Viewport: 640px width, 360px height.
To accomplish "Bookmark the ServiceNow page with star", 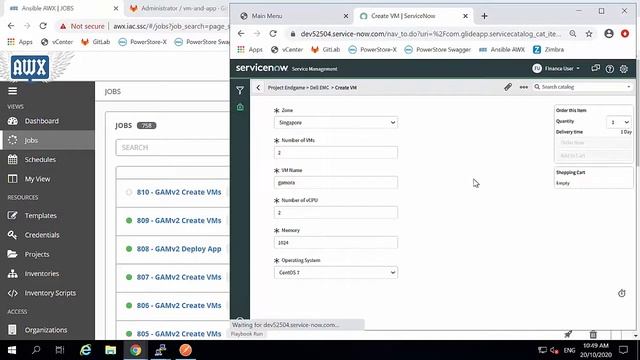I will point(589,34).
